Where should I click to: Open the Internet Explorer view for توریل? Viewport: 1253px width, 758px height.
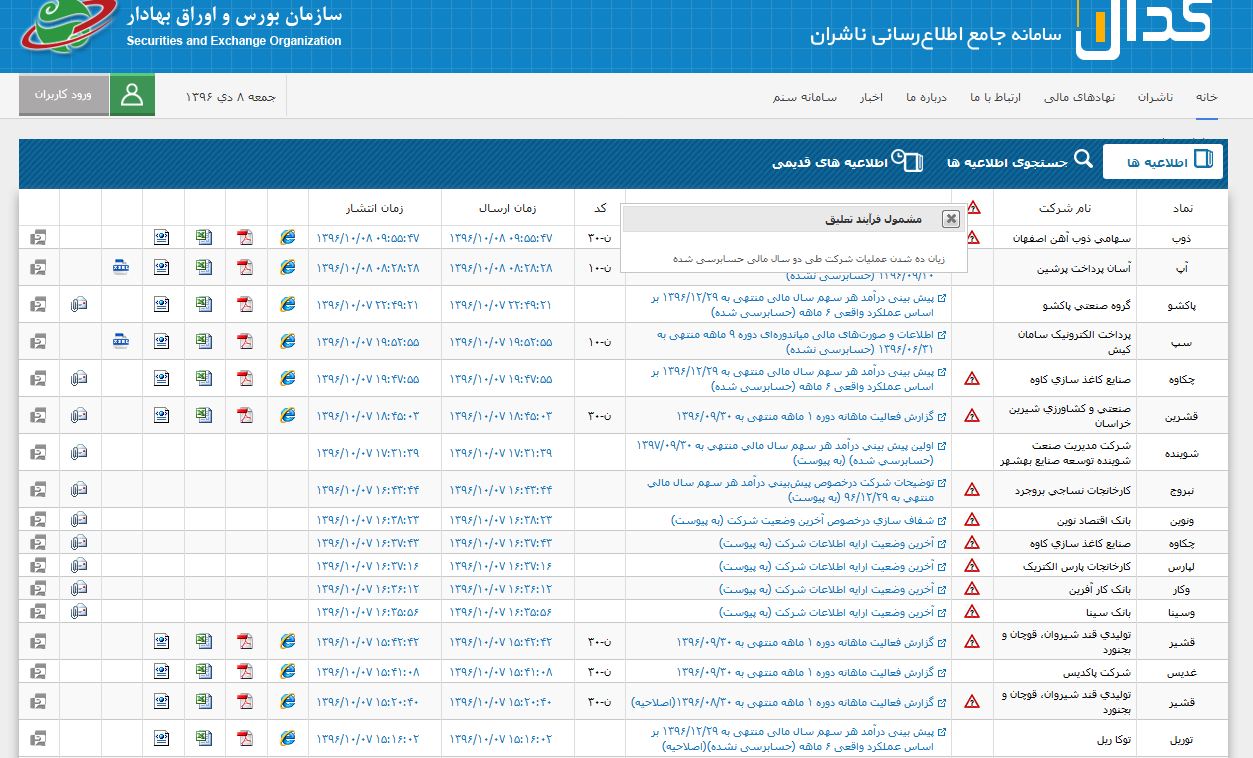pyautogui.click(x=288, y=739)
